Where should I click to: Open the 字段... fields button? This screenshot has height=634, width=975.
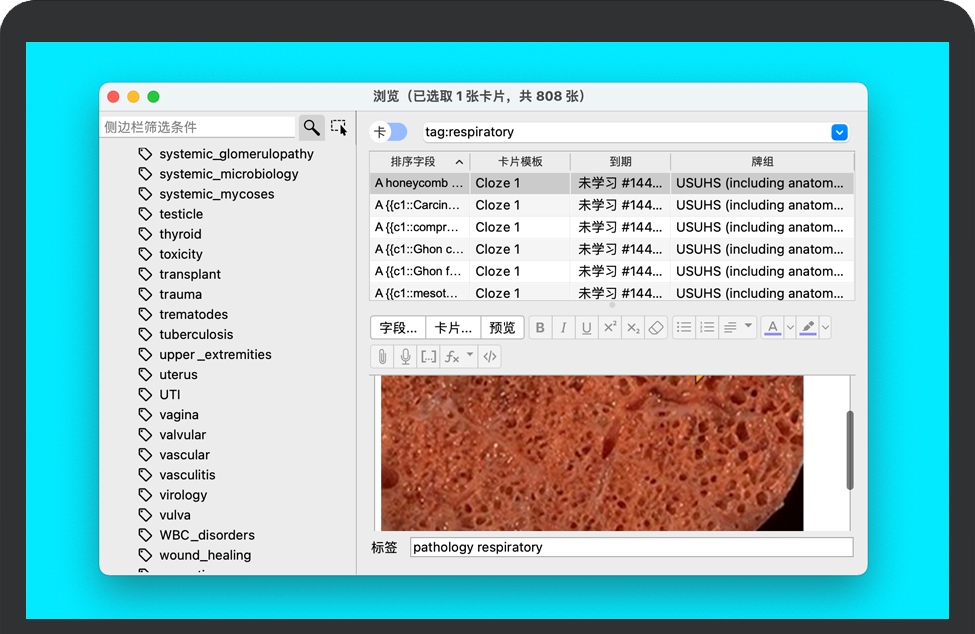click(399, 328)
